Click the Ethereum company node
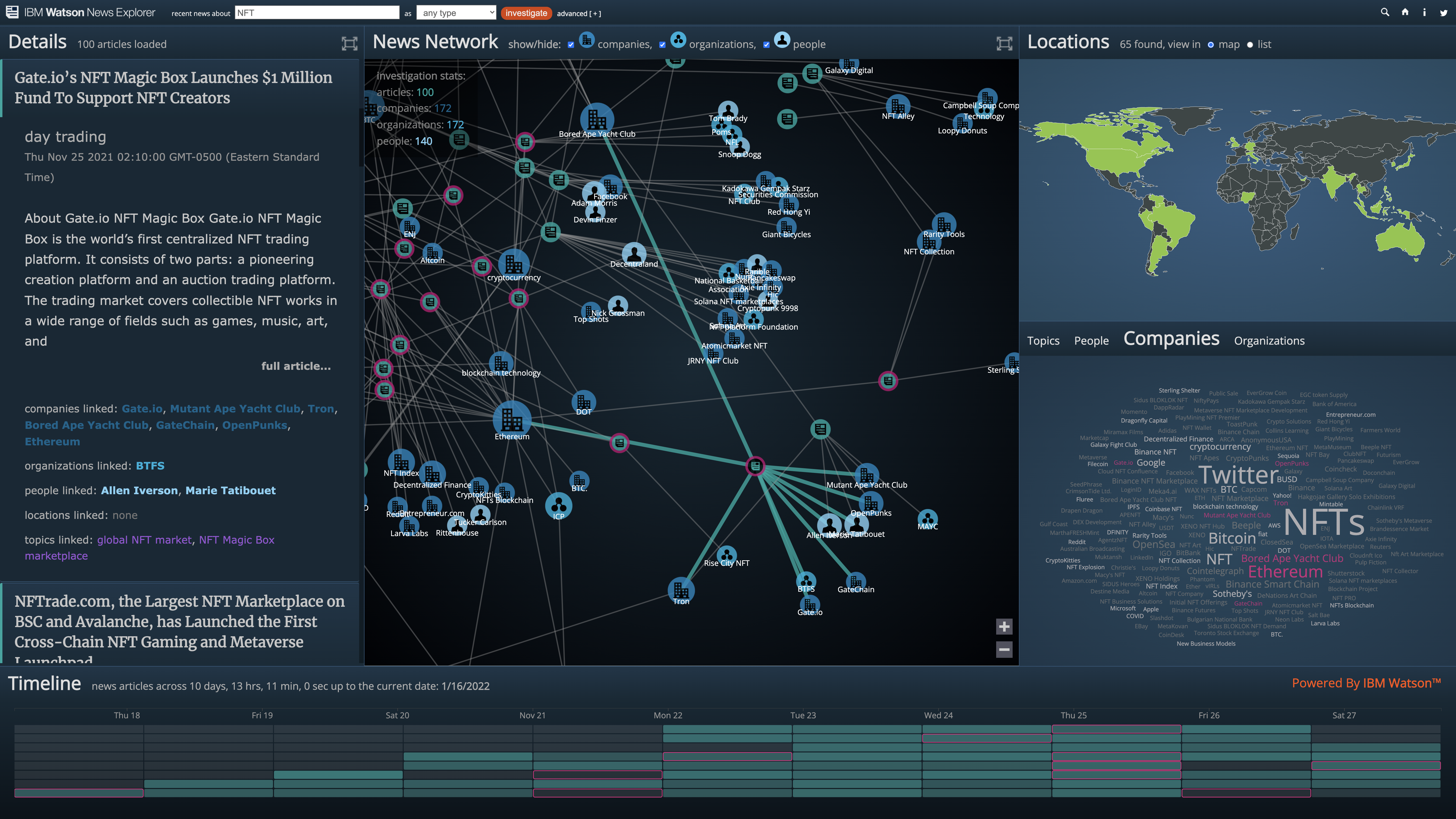 coord(512,419)
